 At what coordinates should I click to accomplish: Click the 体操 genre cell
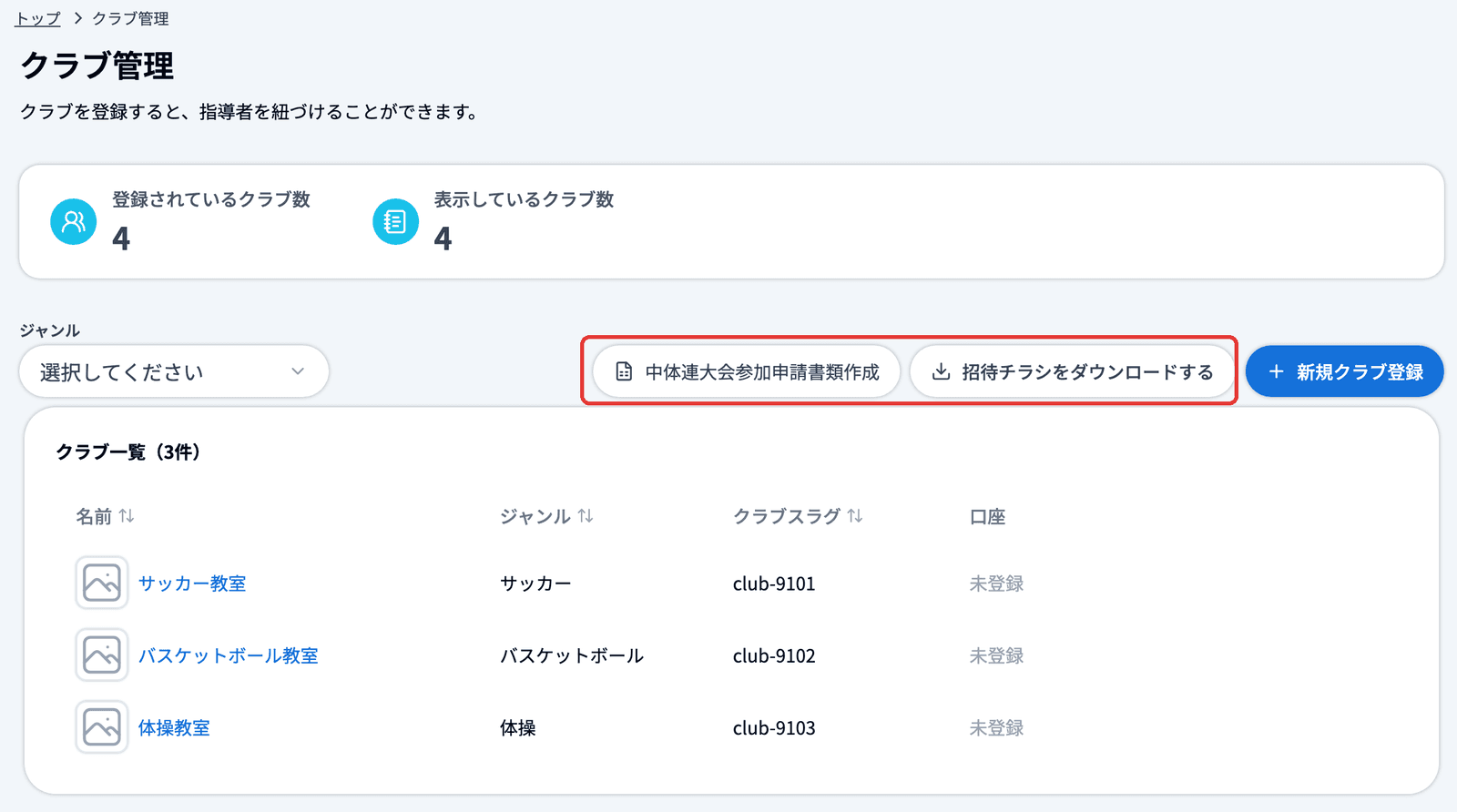click(x=518, y=728)
